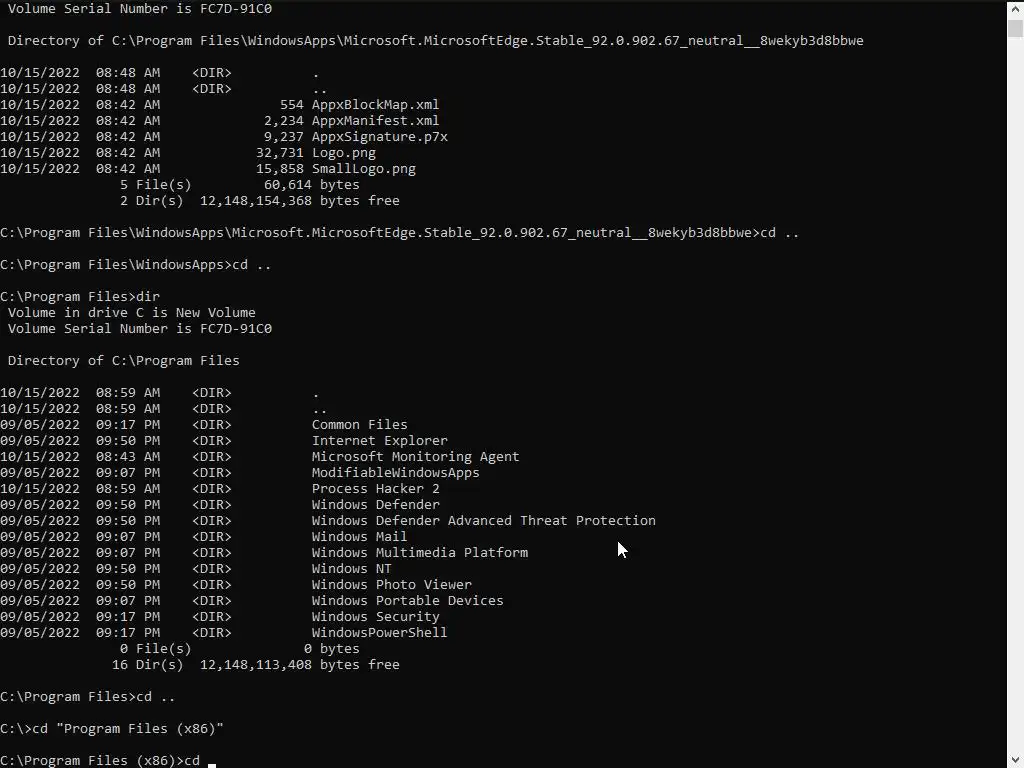The width and height of the screenshot is (1024, 768).
Task: Click the 'Common Files' directory entry
Action: click(x=359, y=425)
